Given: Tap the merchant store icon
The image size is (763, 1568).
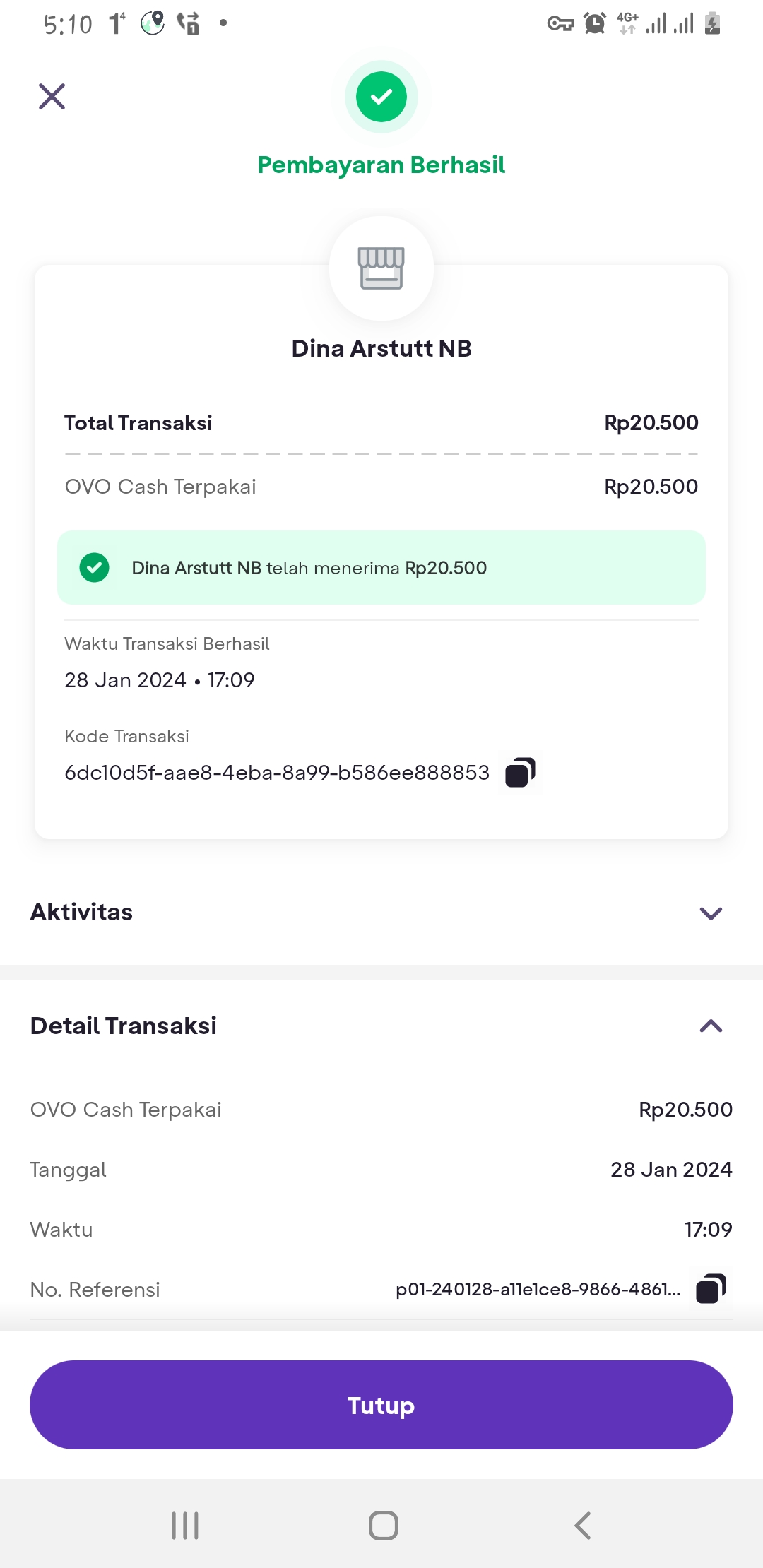Looking at the screenshot, I should tap(381, 268).
